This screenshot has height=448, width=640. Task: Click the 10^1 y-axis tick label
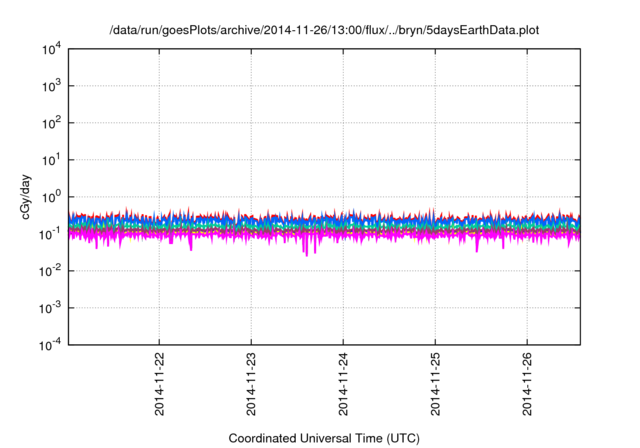(x=51, y=160)
